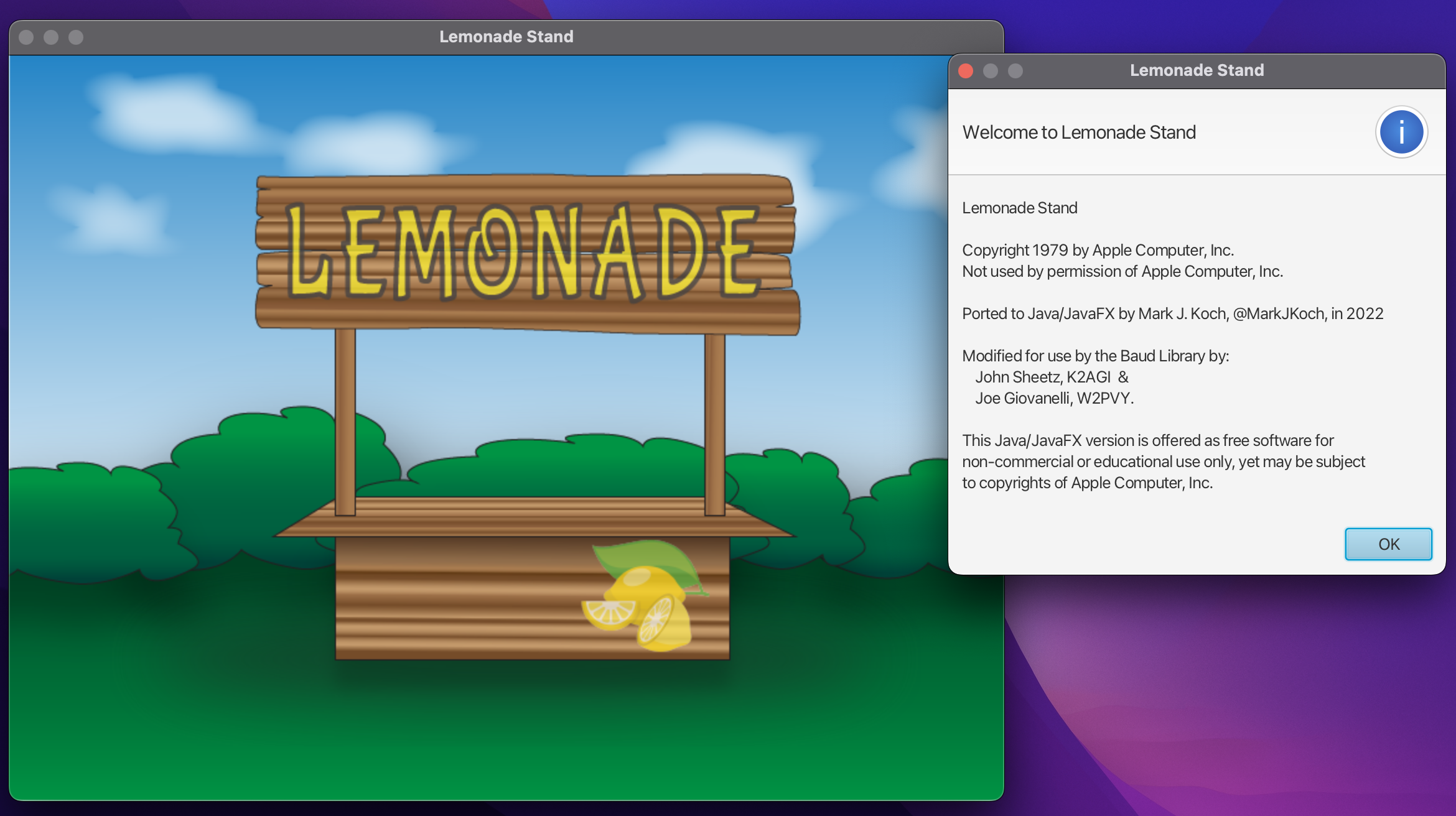Click the OK button in dialog
This screenshot has width=1456, height=816.
tap(1388, 544)
